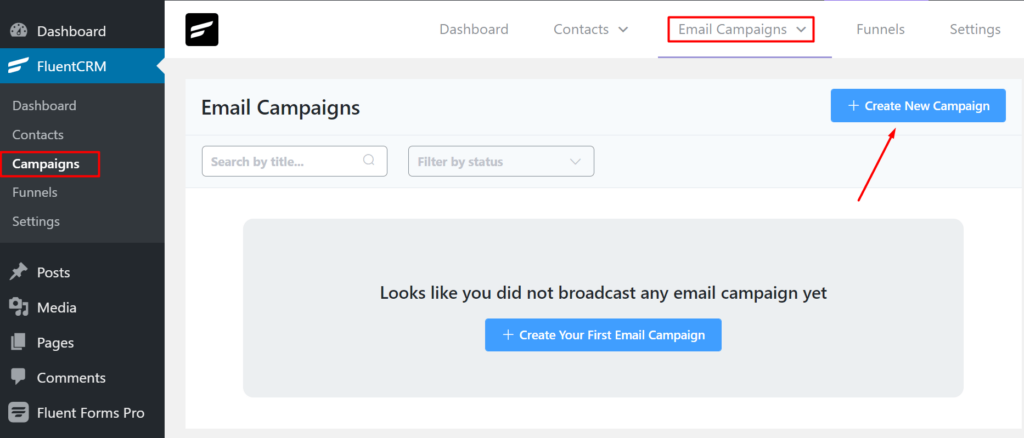
Task: Expand the Contacts dropdown chevron
Action: pos(623,29)
